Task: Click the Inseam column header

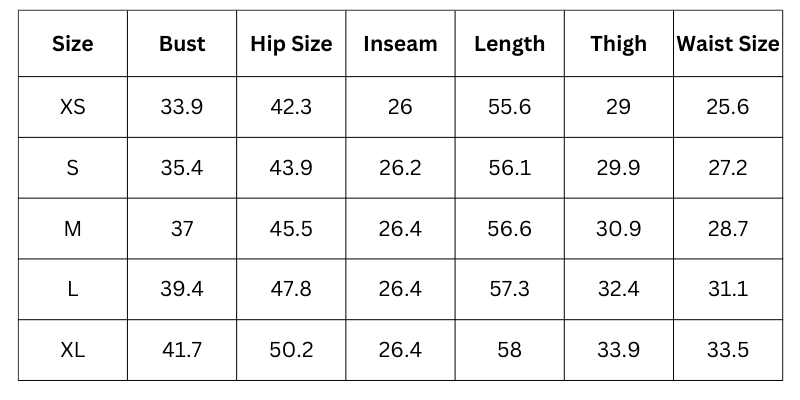Action: click(x=400, y=44)
